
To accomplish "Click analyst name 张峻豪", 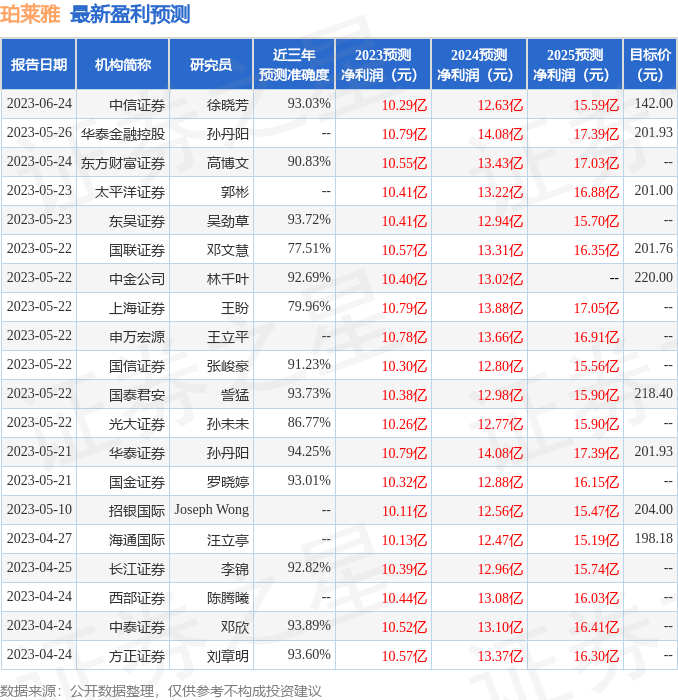I will pos(228,366).
